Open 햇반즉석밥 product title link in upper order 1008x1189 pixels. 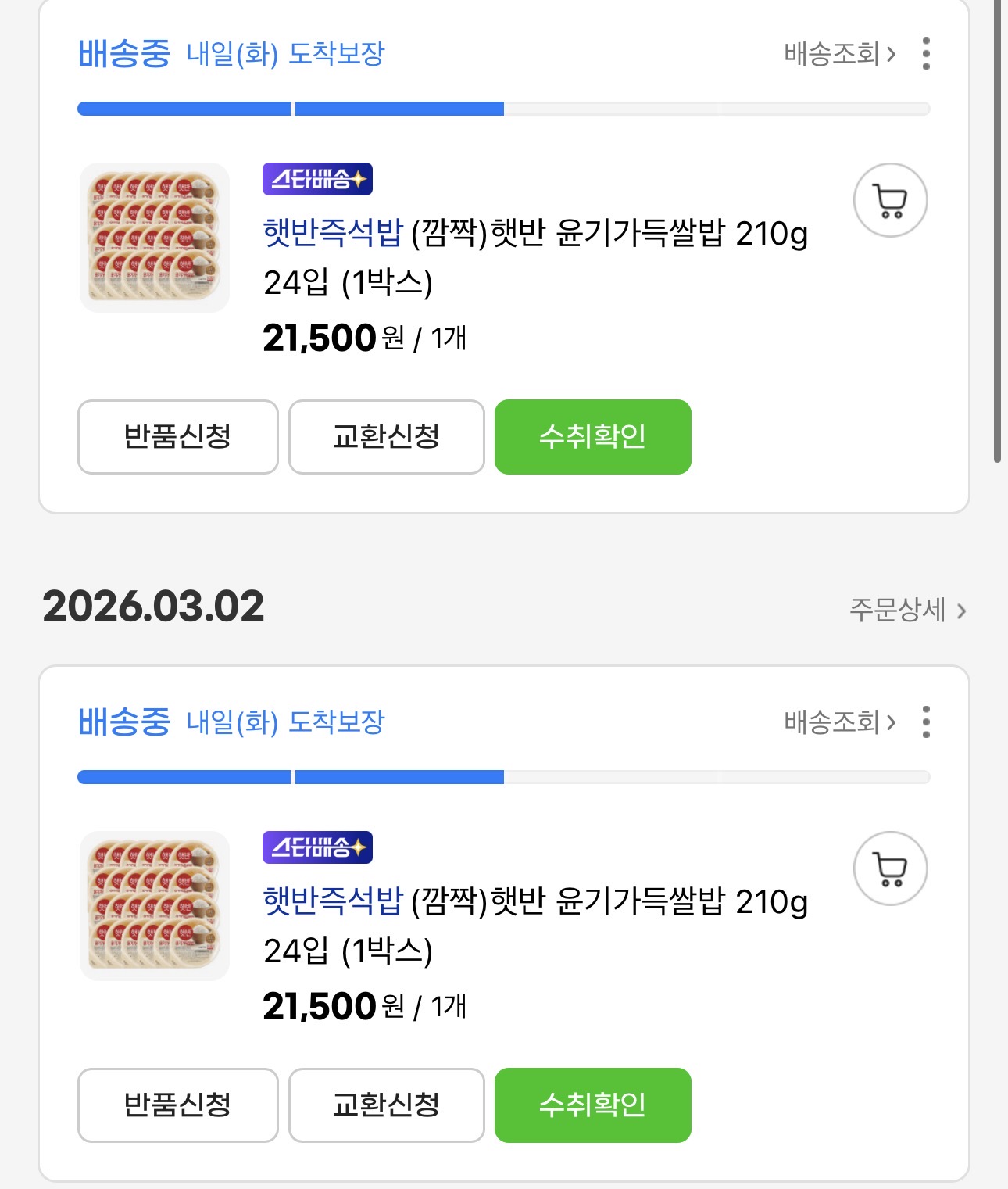(333, 233)
